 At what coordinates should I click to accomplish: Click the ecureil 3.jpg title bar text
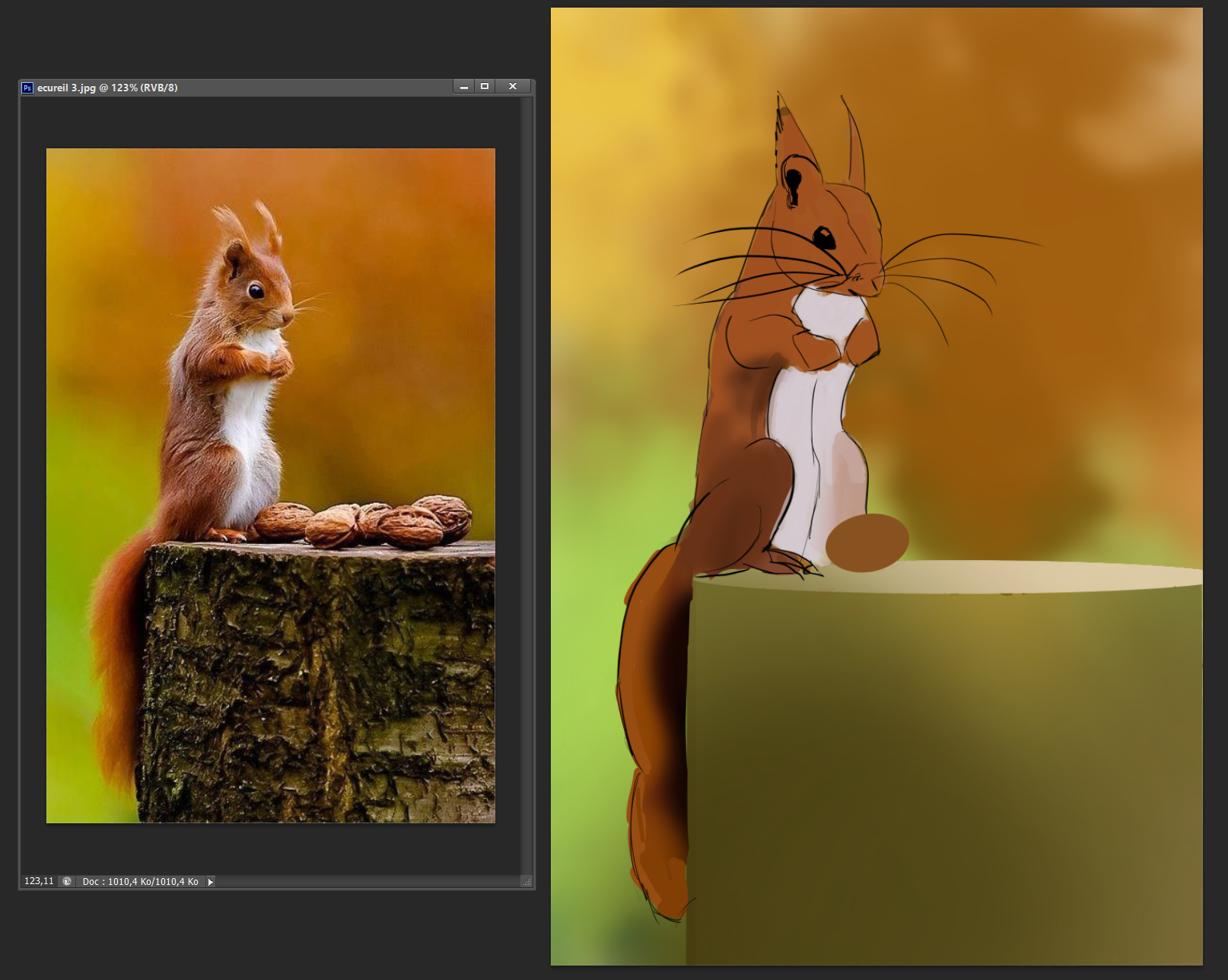[107, 87]
